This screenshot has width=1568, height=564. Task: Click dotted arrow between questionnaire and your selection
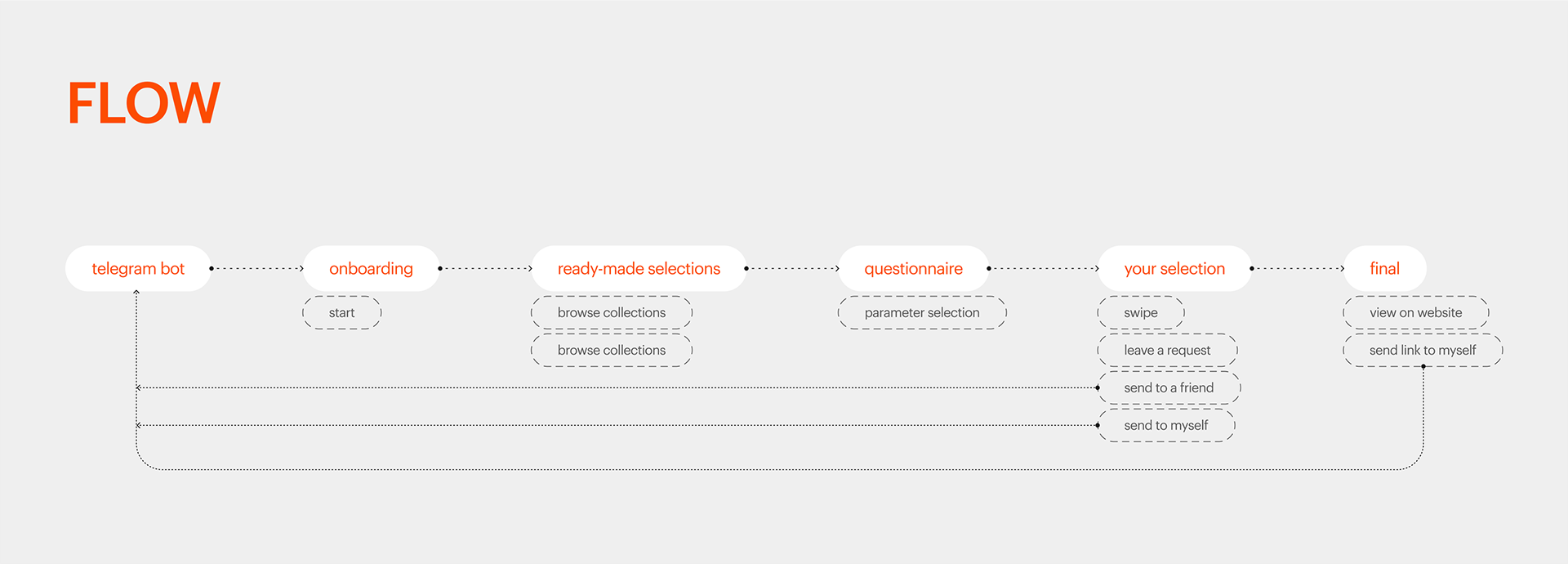1044,268
